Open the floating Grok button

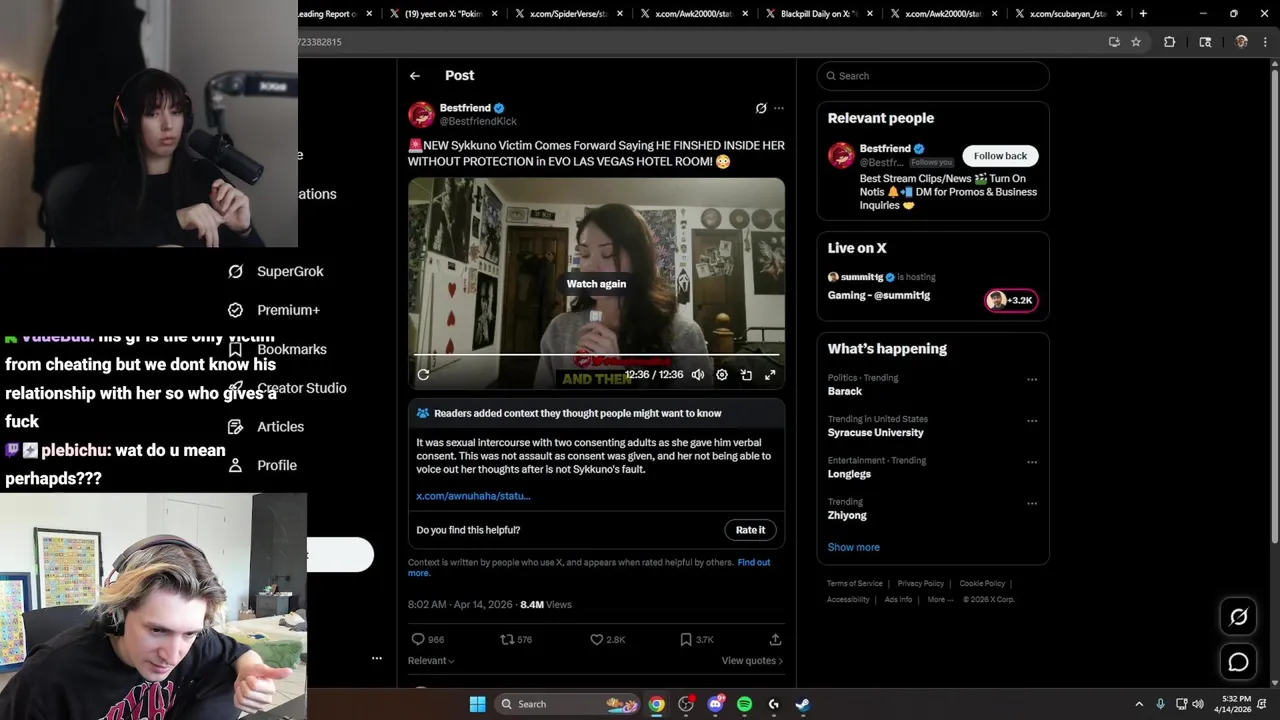(x=1238, y=617)
